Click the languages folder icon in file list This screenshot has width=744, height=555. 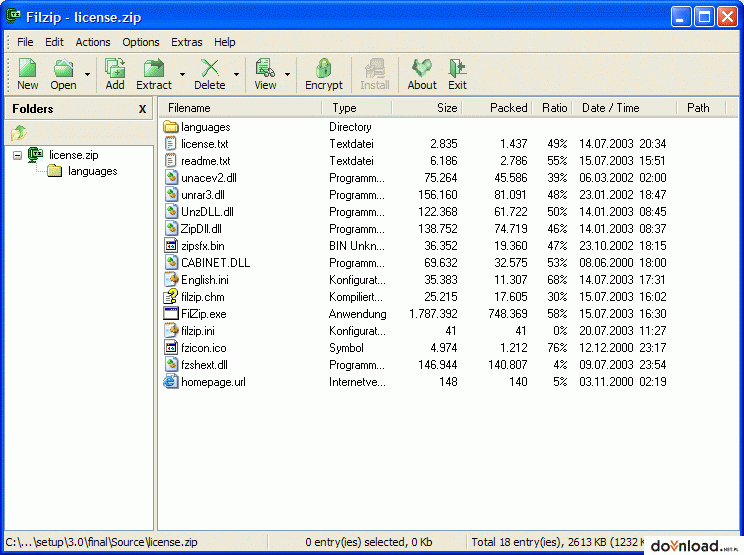[170, 127]
